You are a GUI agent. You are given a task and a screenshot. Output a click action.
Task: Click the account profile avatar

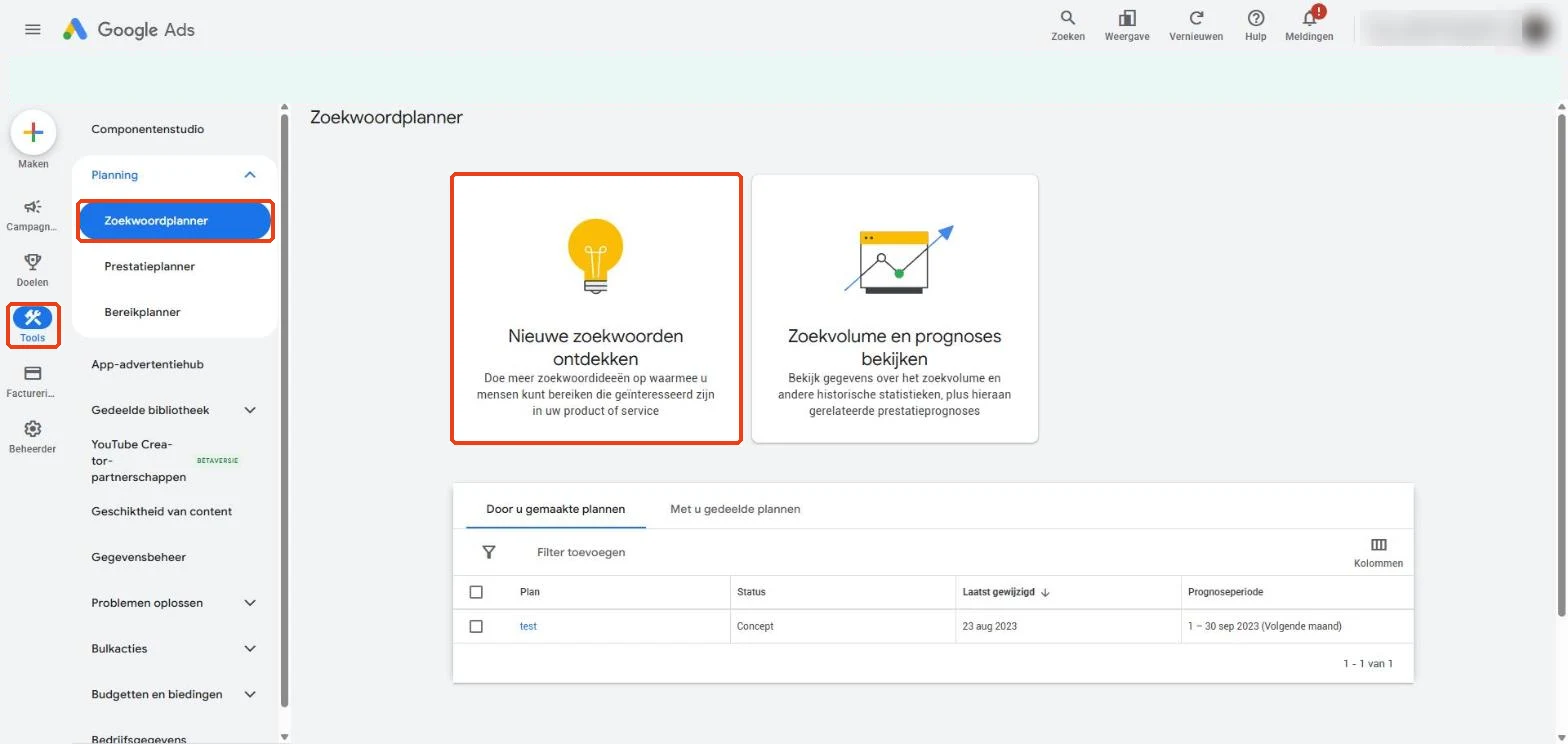[x=1535, y=29]
